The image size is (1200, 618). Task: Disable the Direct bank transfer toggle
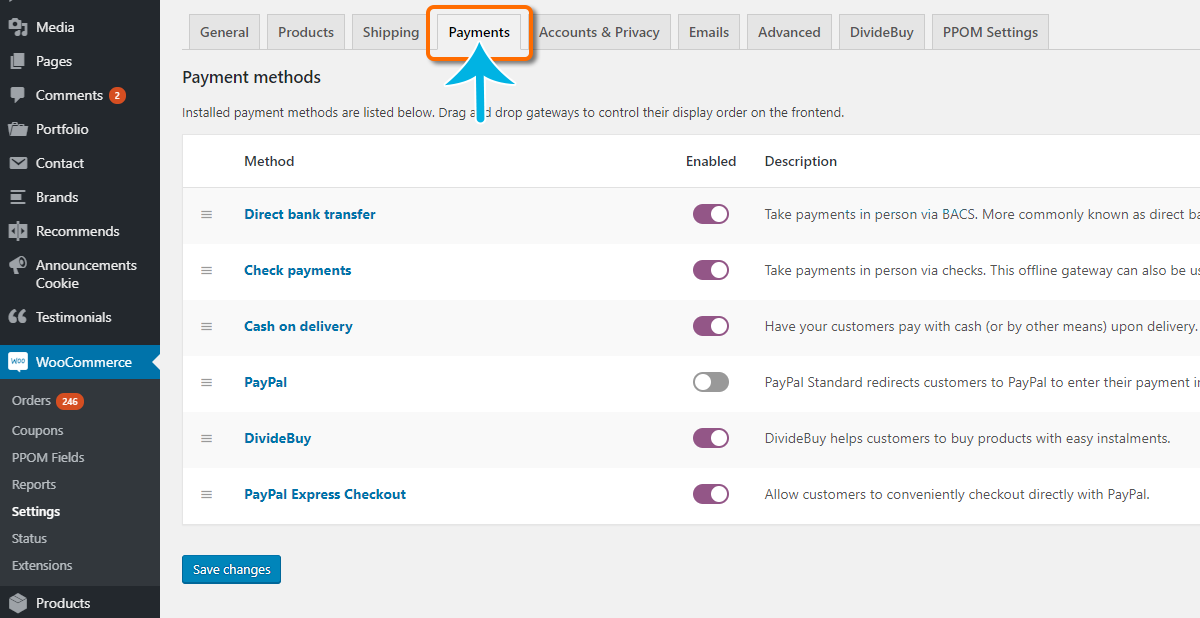(711, 214)
